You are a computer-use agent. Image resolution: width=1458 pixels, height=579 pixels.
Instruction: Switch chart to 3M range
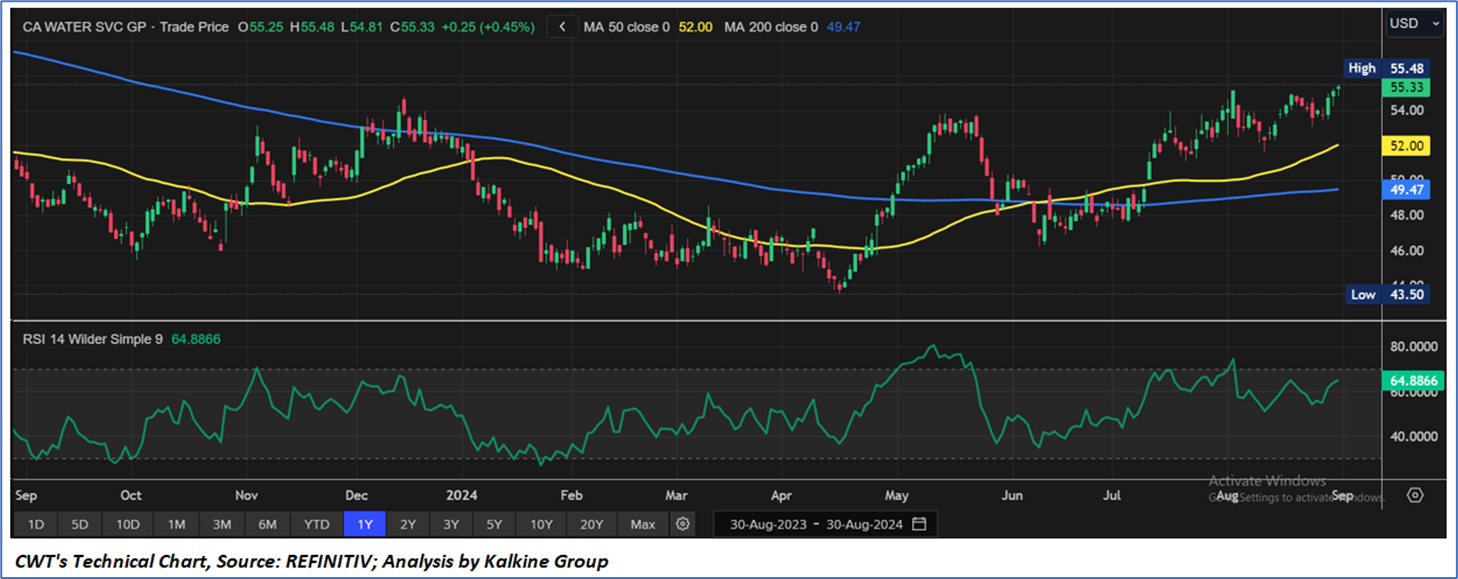(222, 524)
